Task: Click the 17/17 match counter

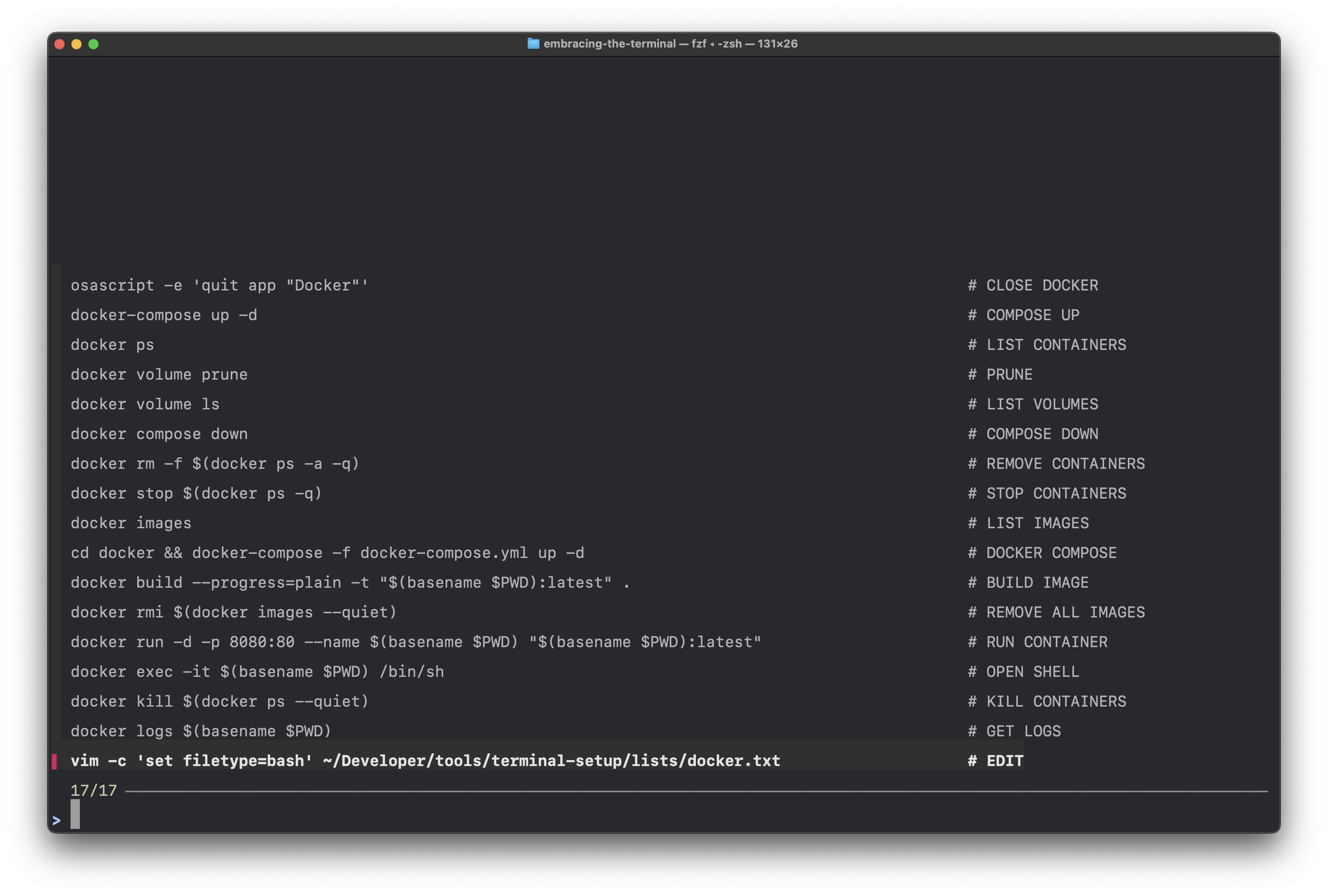Action: [93, 790]
